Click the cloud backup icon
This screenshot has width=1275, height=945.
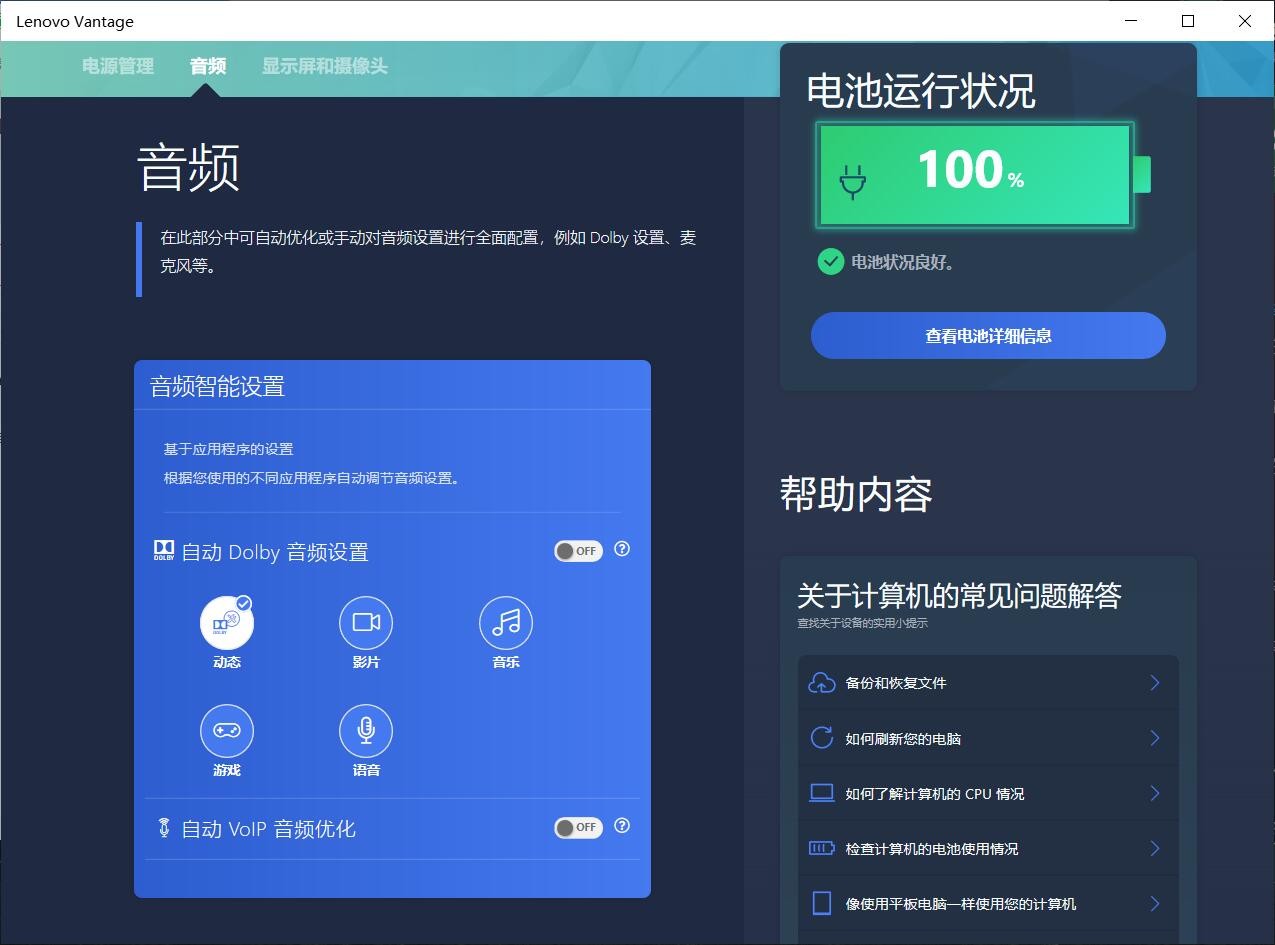pyautogui.click(x=821, y=683)
